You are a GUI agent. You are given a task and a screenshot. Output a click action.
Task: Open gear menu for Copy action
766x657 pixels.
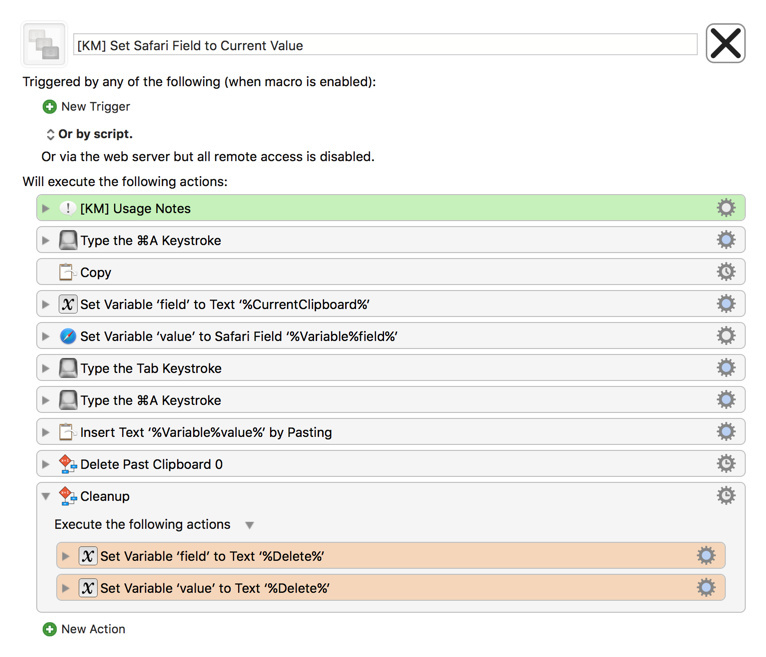tap(726, 272)
